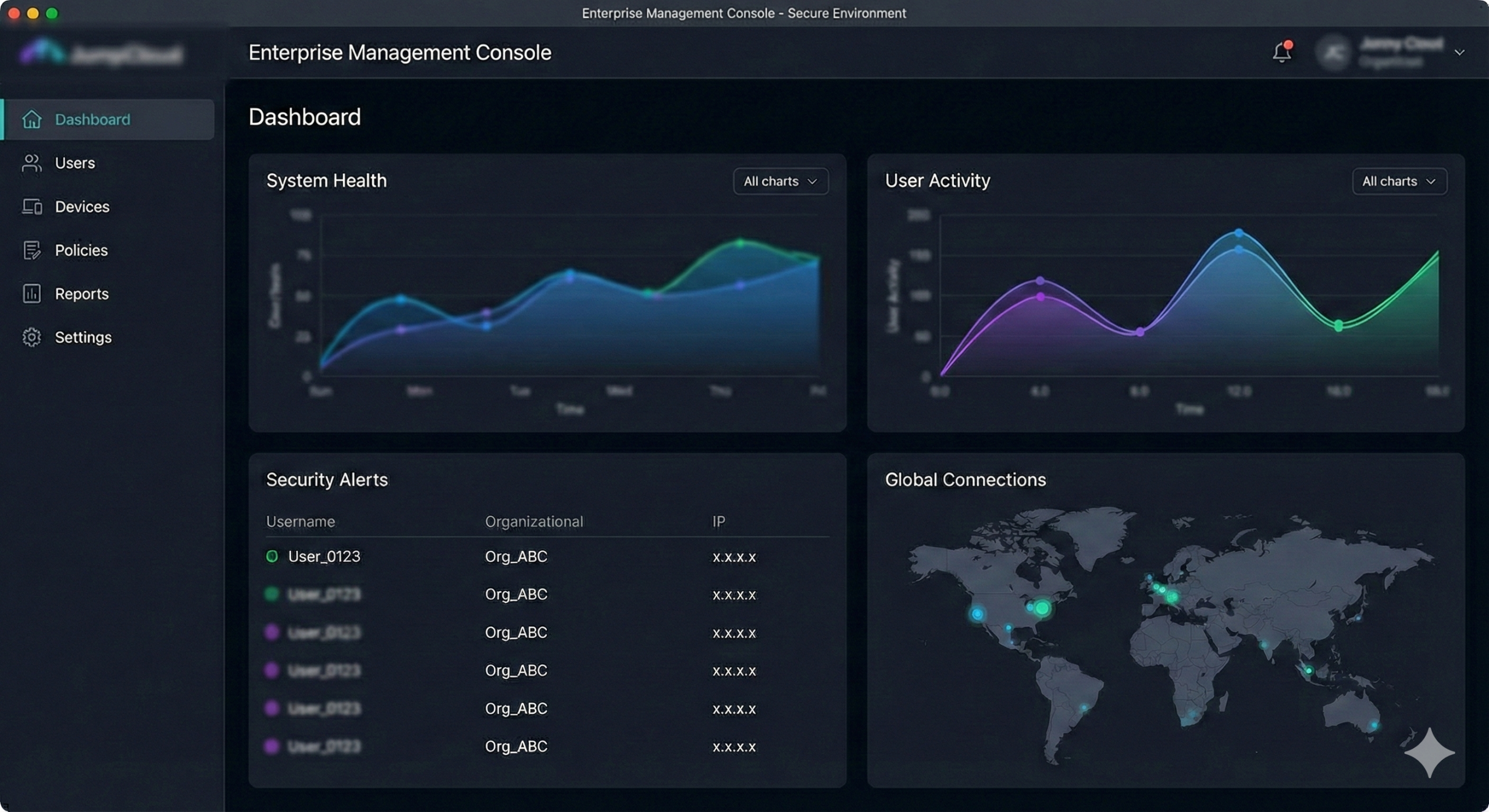The width and height of the screenshot is (1489, 812).
Task: Click the Dashboard home icon in sidebar
Action: coord(31,119)
